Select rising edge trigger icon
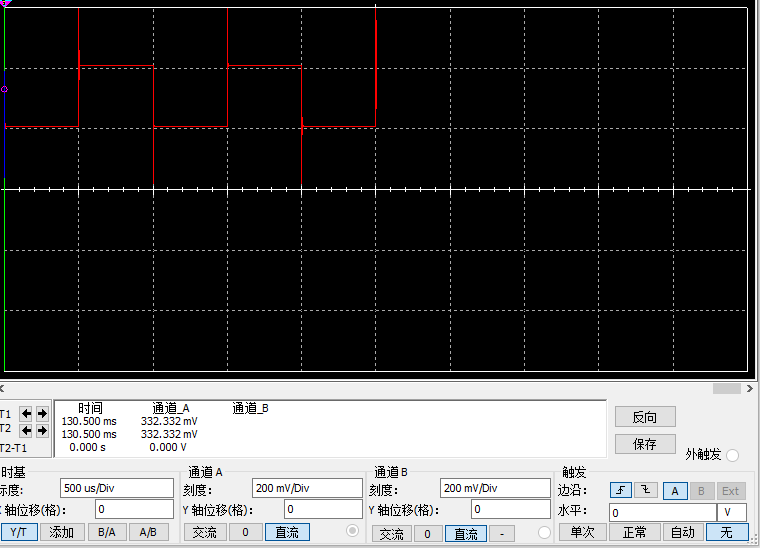 tap(620, 490)
